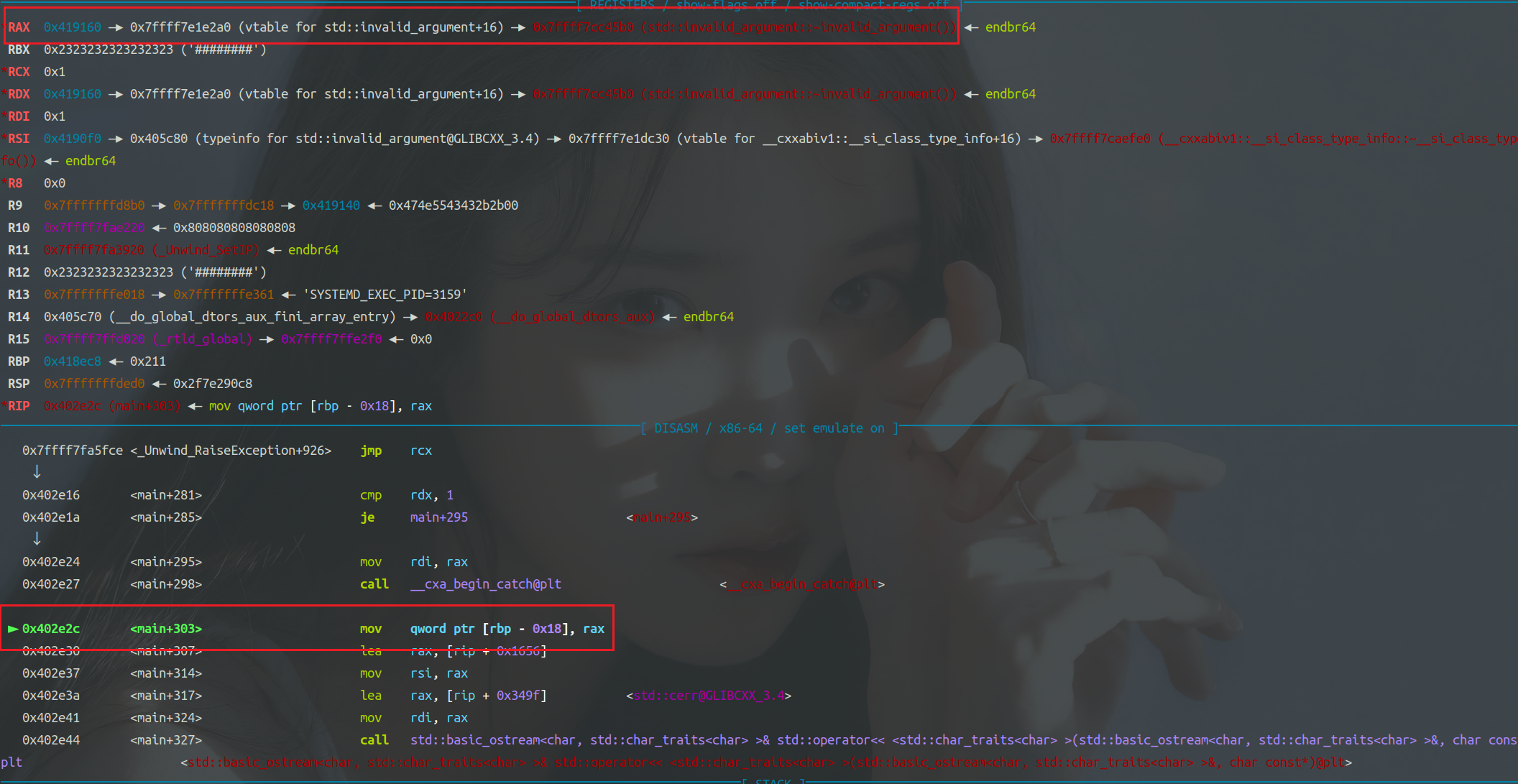Select _rtld_global address in R15 row
Viewport: 1518px width, 784px height.
click(148, 339)
